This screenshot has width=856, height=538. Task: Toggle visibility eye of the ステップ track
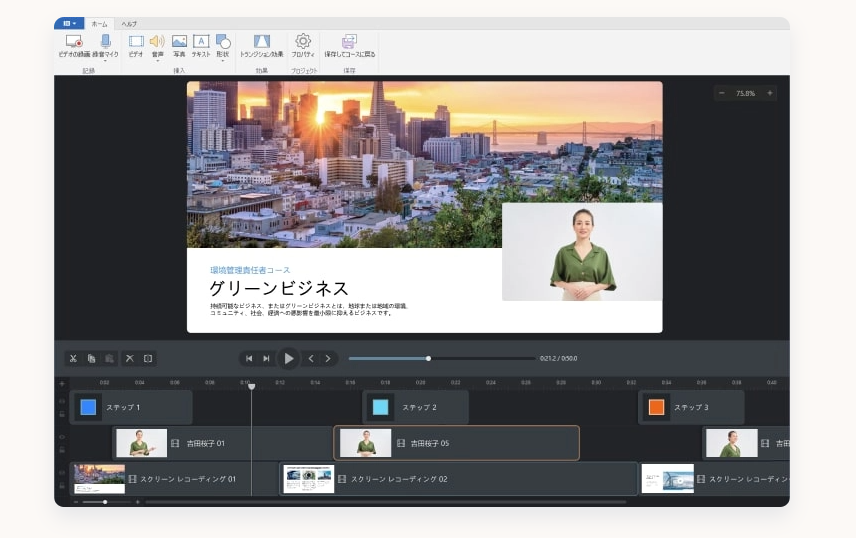point(62,401)
